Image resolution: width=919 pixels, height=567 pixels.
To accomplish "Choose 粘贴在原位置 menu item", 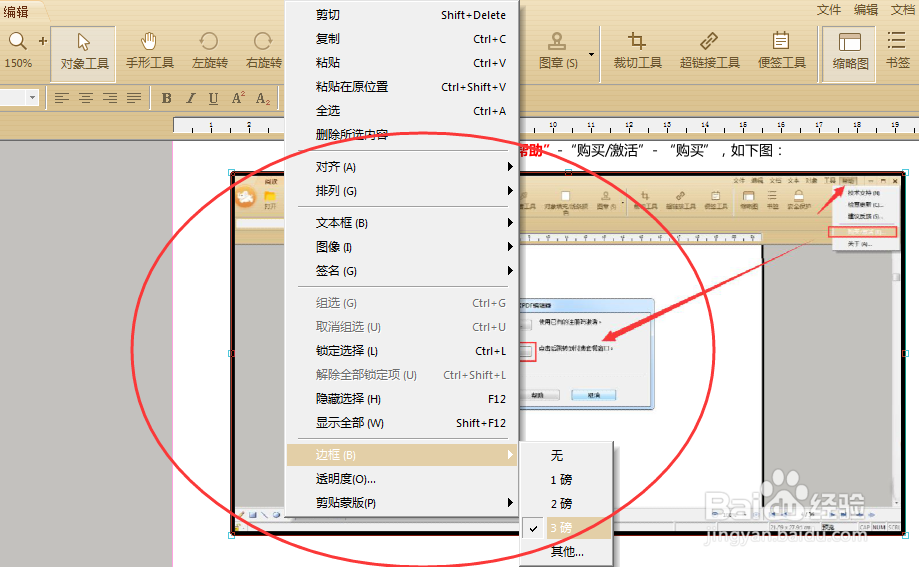I will click(x=401, y=87).
